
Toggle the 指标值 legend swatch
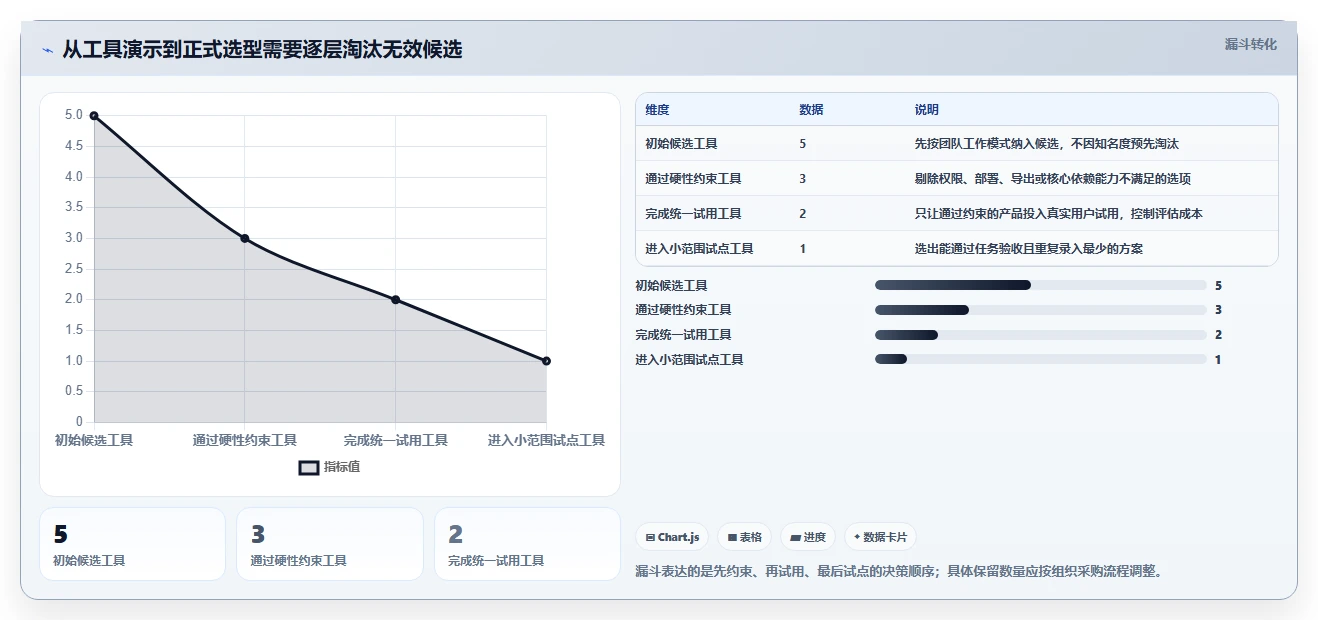click(309, 467)
